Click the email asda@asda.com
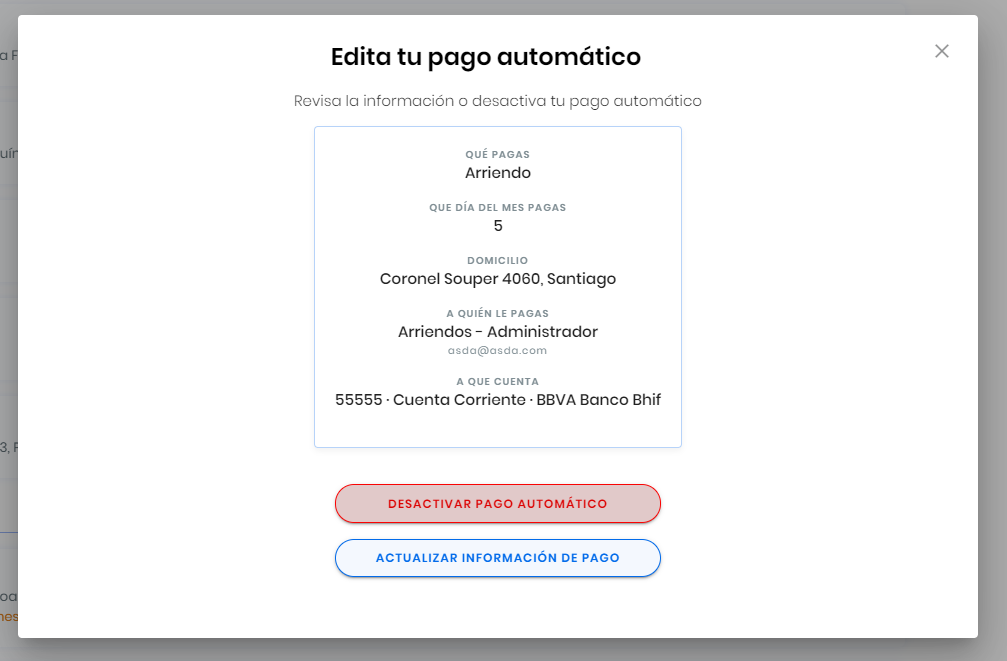 (497, 350)
